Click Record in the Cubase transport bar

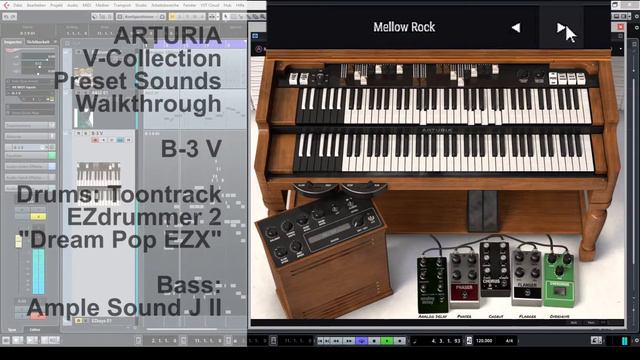pos(400,340)
